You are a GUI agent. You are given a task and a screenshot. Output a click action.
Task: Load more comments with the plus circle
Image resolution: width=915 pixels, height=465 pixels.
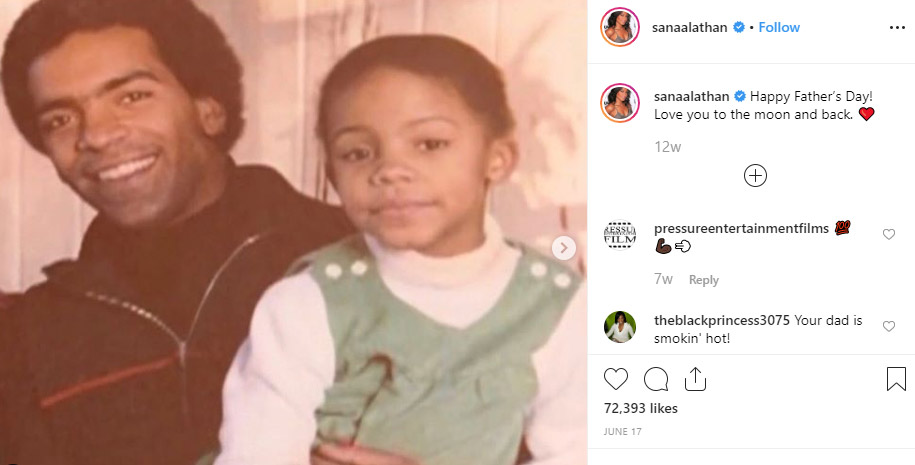(x=755, y=176)
